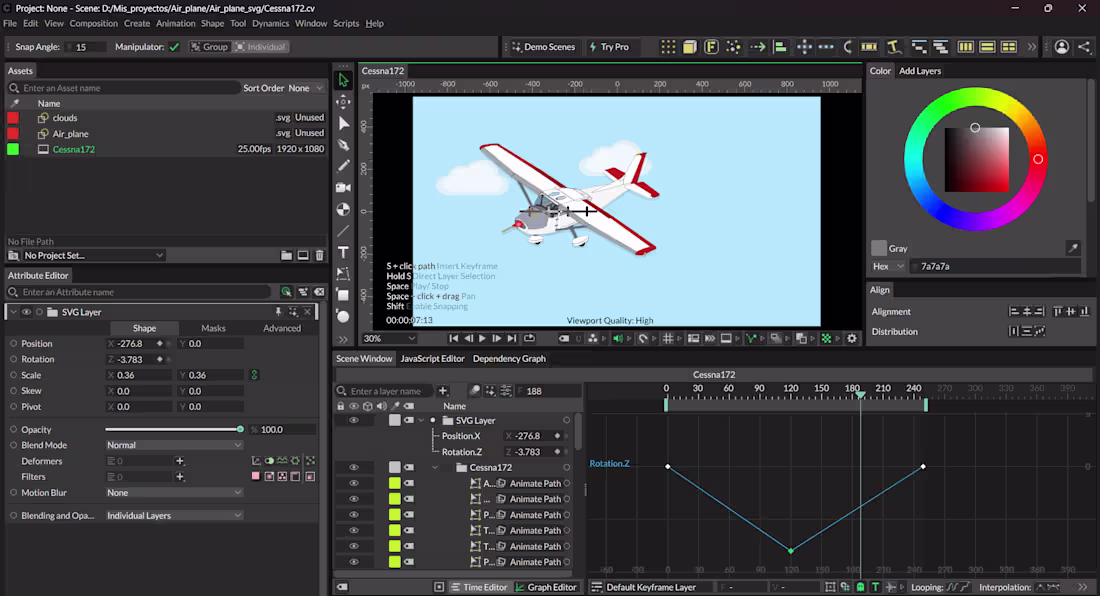Open the No Project Set dropdown
This screenshot has height=596, width=1100.
(92, 255)
